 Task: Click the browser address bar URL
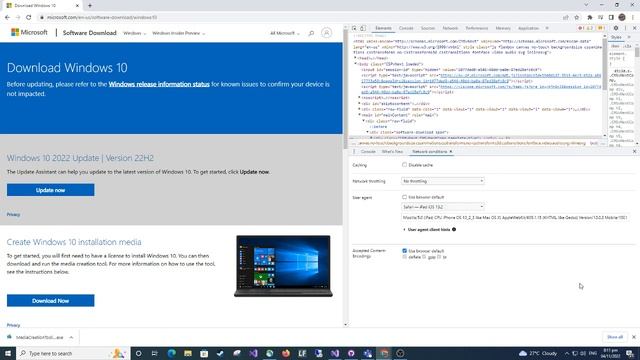[x=102, y=18]
